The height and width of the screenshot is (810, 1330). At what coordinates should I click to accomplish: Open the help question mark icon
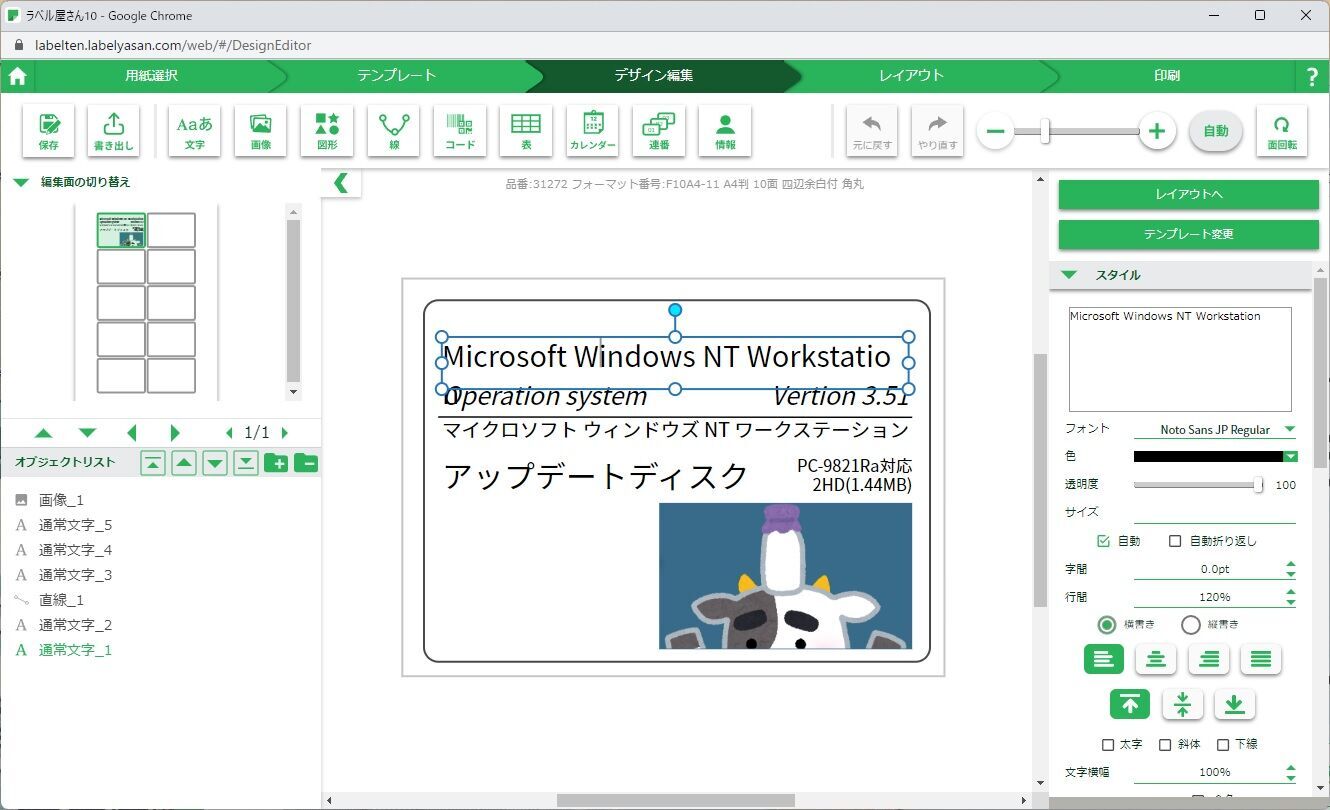tap(1312, 76)
